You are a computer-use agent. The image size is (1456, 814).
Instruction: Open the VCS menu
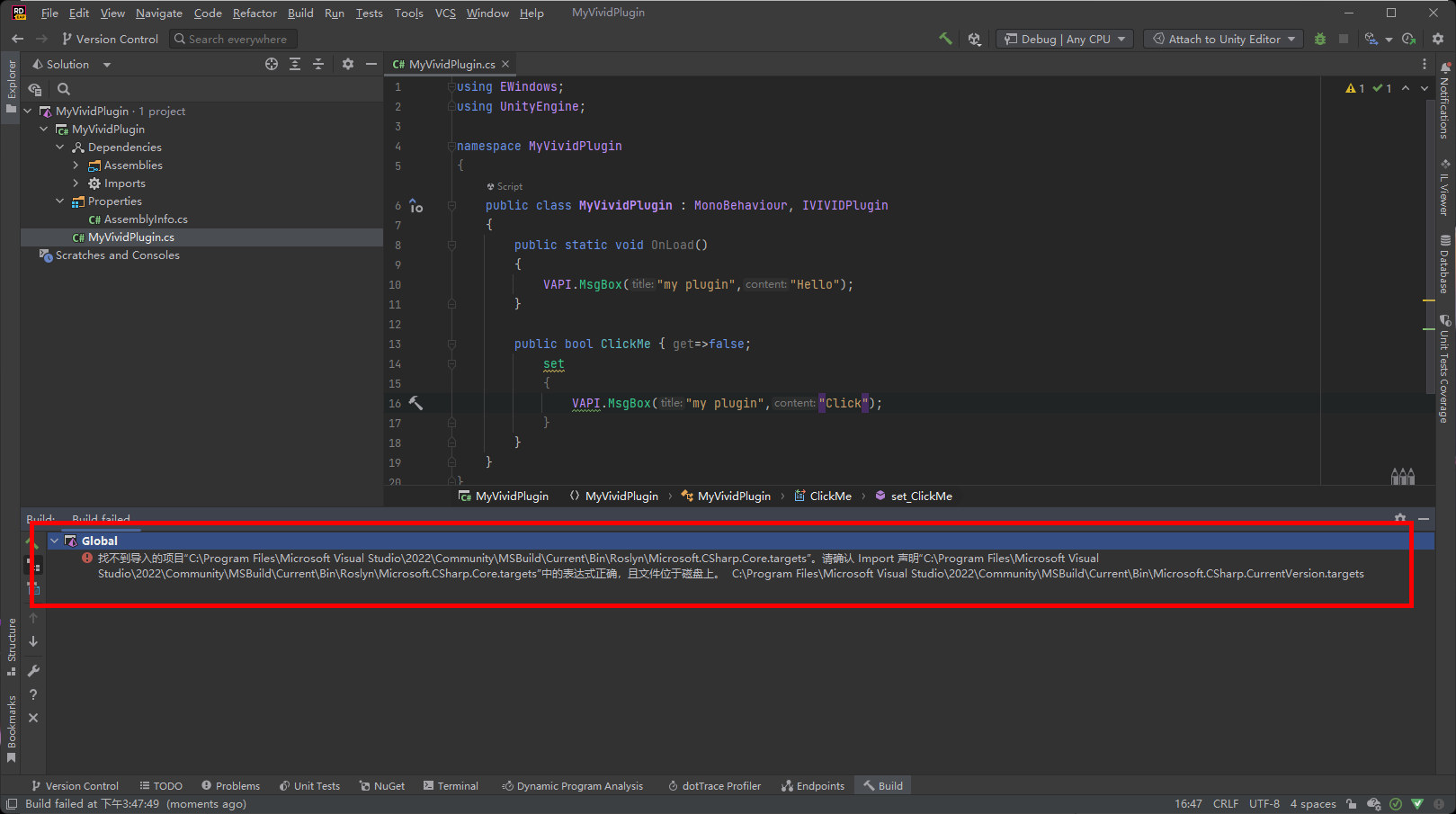coord(445,13)
